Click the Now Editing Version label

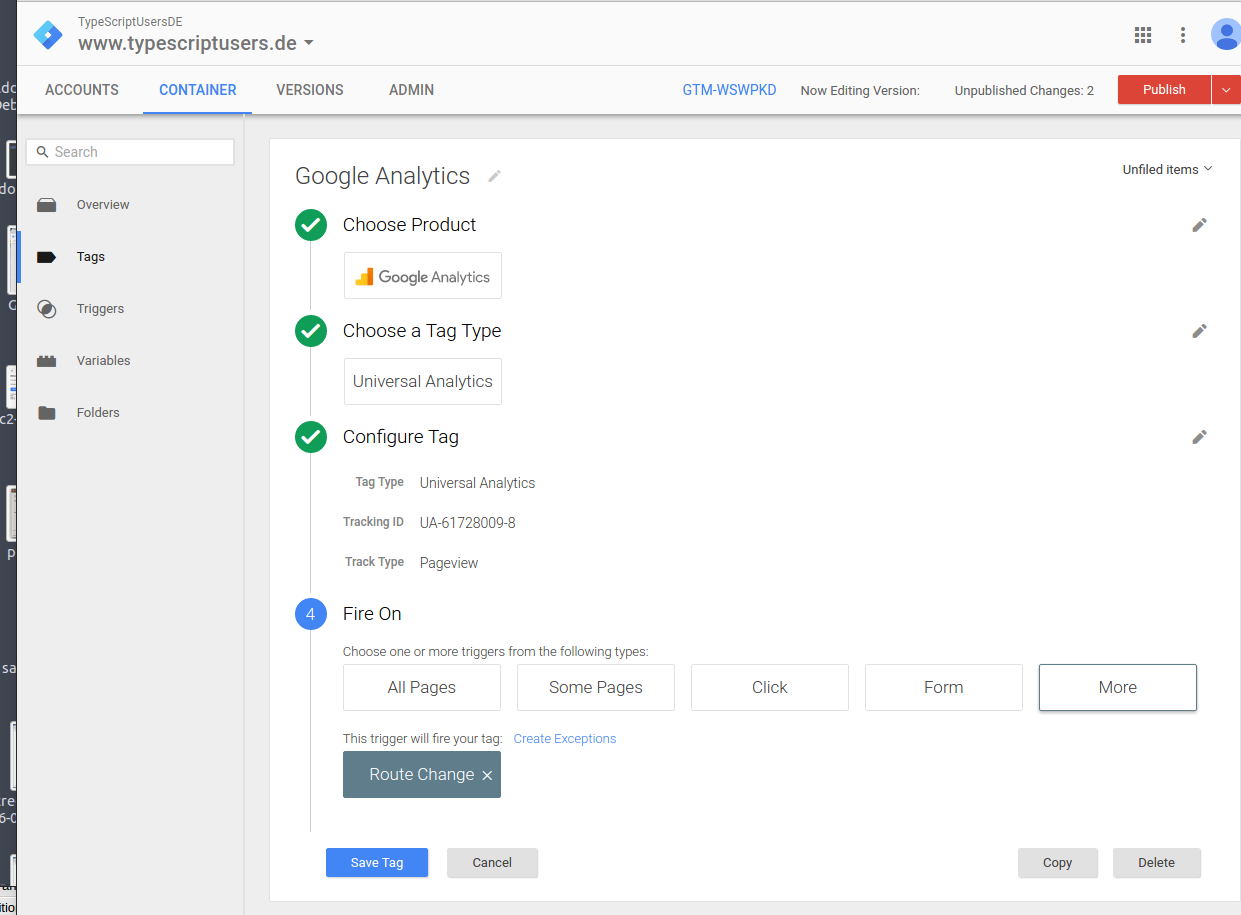coord(860,91)
